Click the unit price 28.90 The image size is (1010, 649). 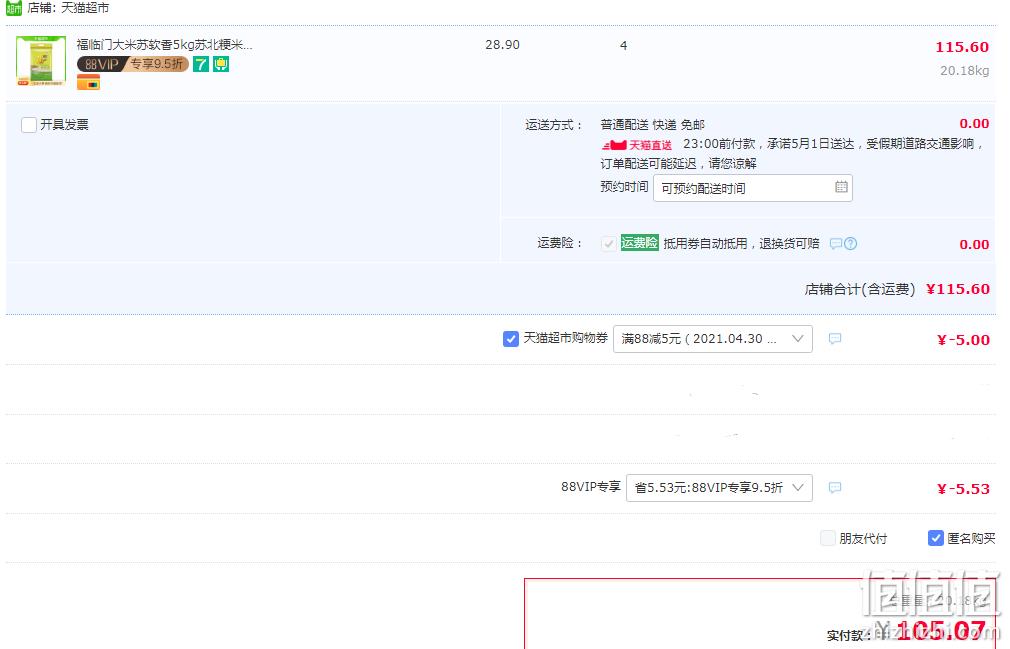tap(502, 45)
